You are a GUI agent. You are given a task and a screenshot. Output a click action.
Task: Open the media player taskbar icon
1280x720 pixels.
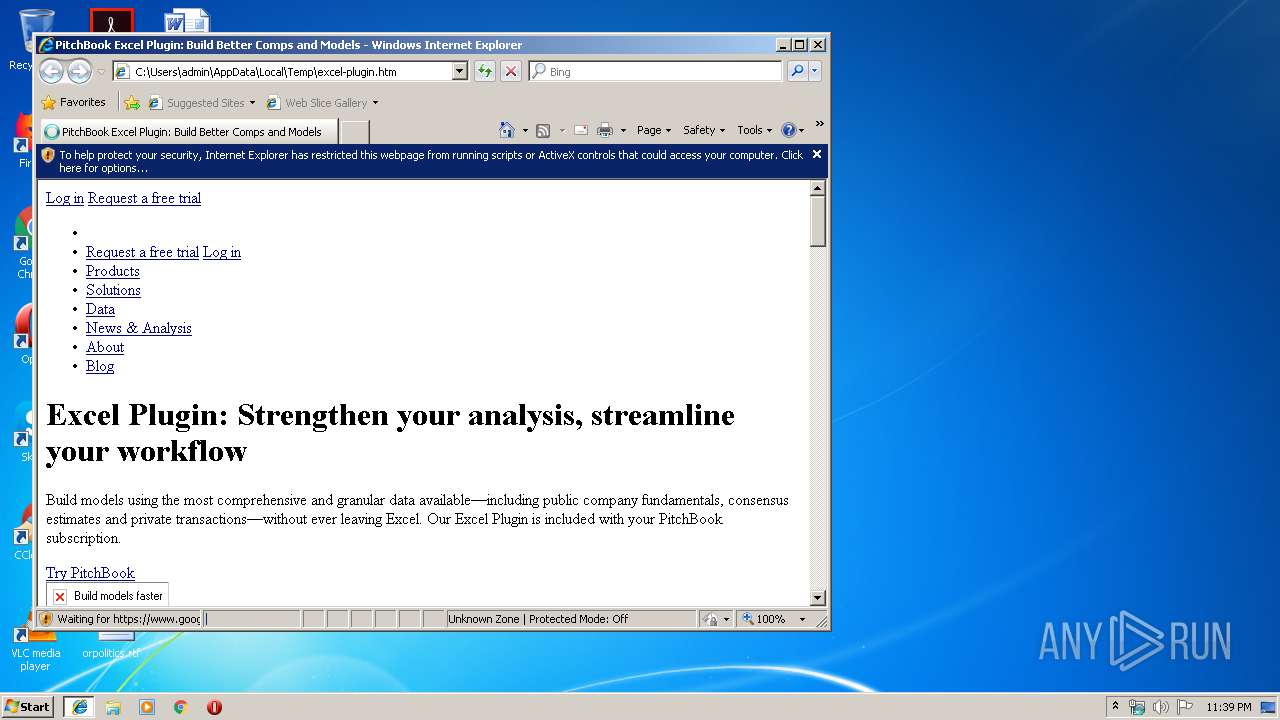(x=147, y=707)
